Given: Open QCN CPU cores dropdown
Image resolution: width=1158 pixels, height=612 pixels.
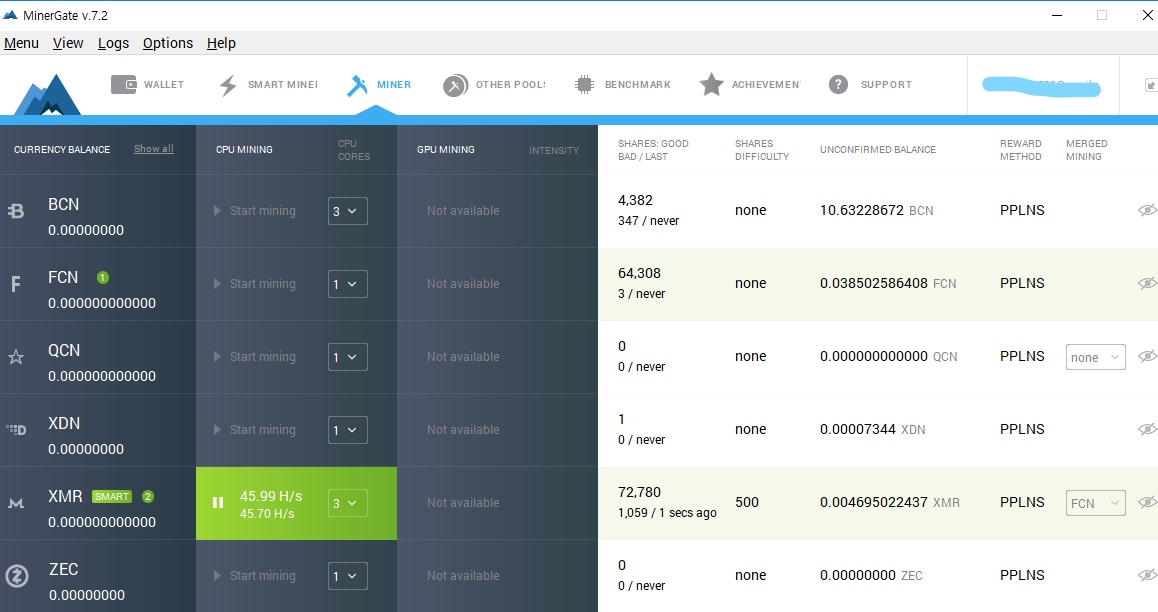Looking at the screenshot, I should tap(348, 357).
